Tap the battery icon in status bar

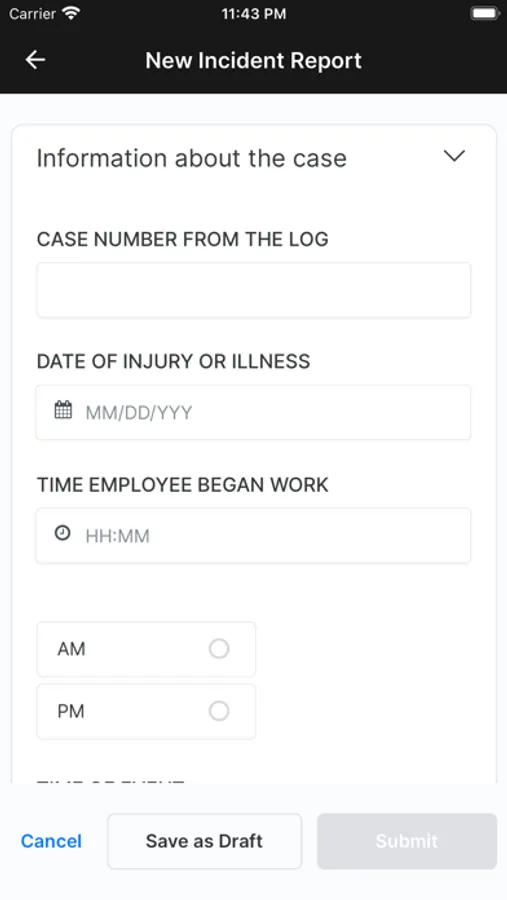coord(485,14)
